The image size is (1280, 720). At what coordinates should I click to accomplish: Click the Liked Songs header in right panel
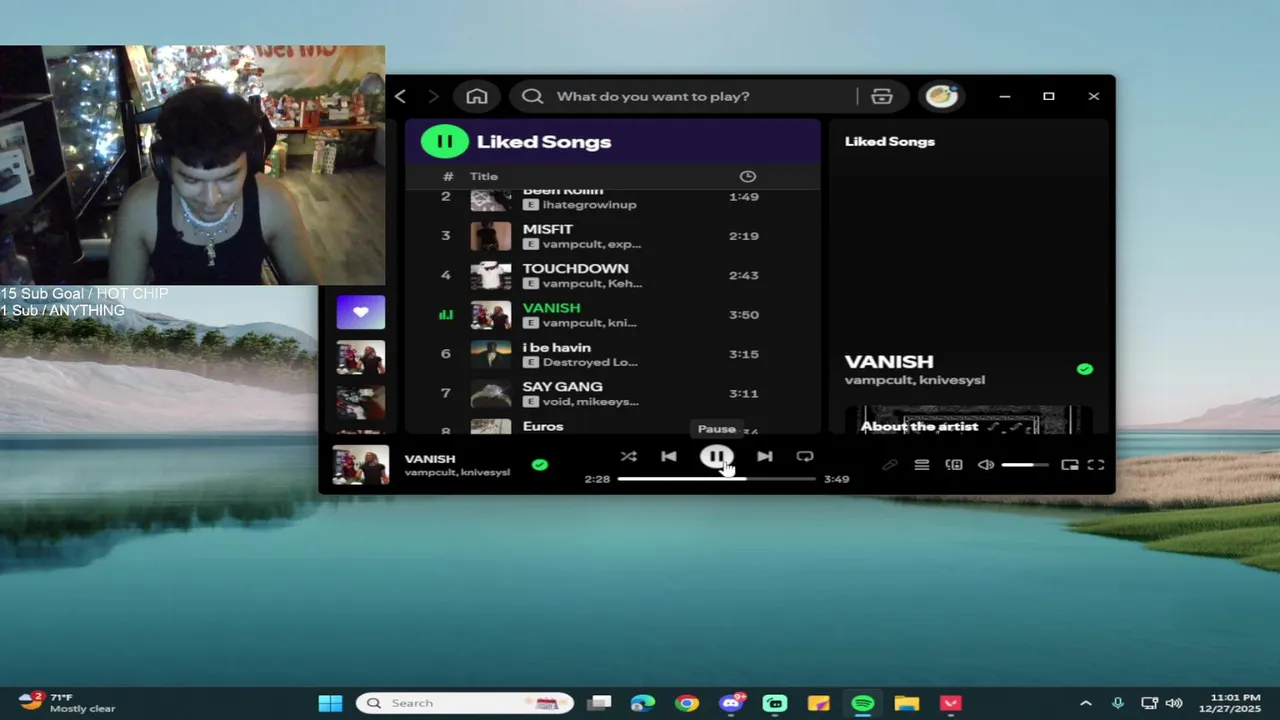[890, 141]
